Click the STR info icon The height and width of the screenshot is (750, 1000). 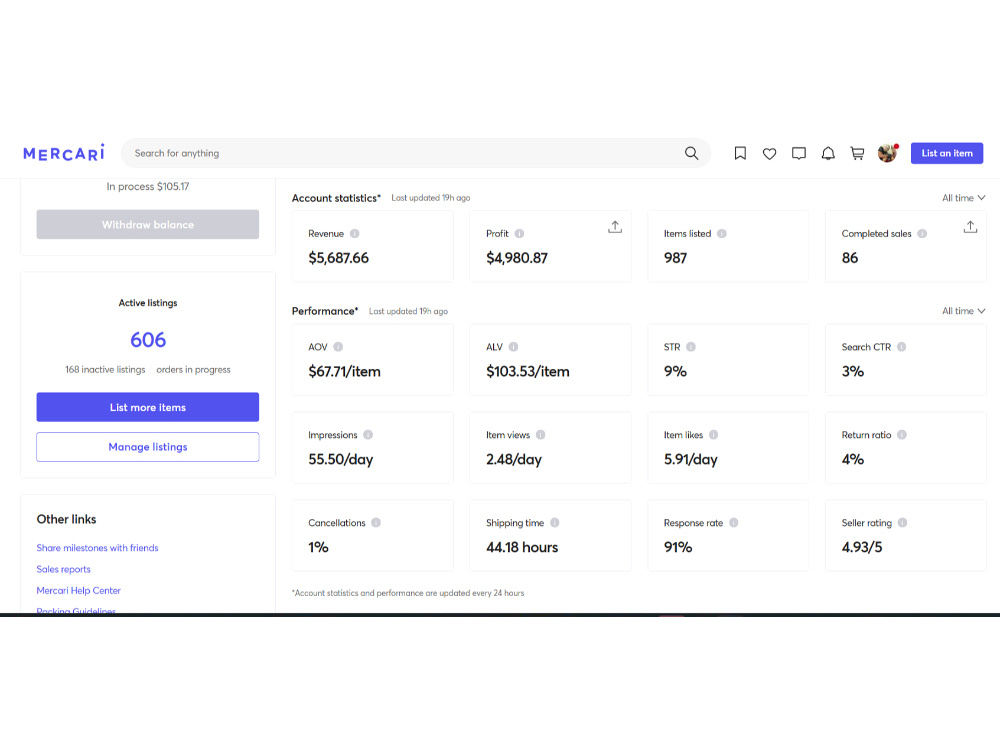691,347
